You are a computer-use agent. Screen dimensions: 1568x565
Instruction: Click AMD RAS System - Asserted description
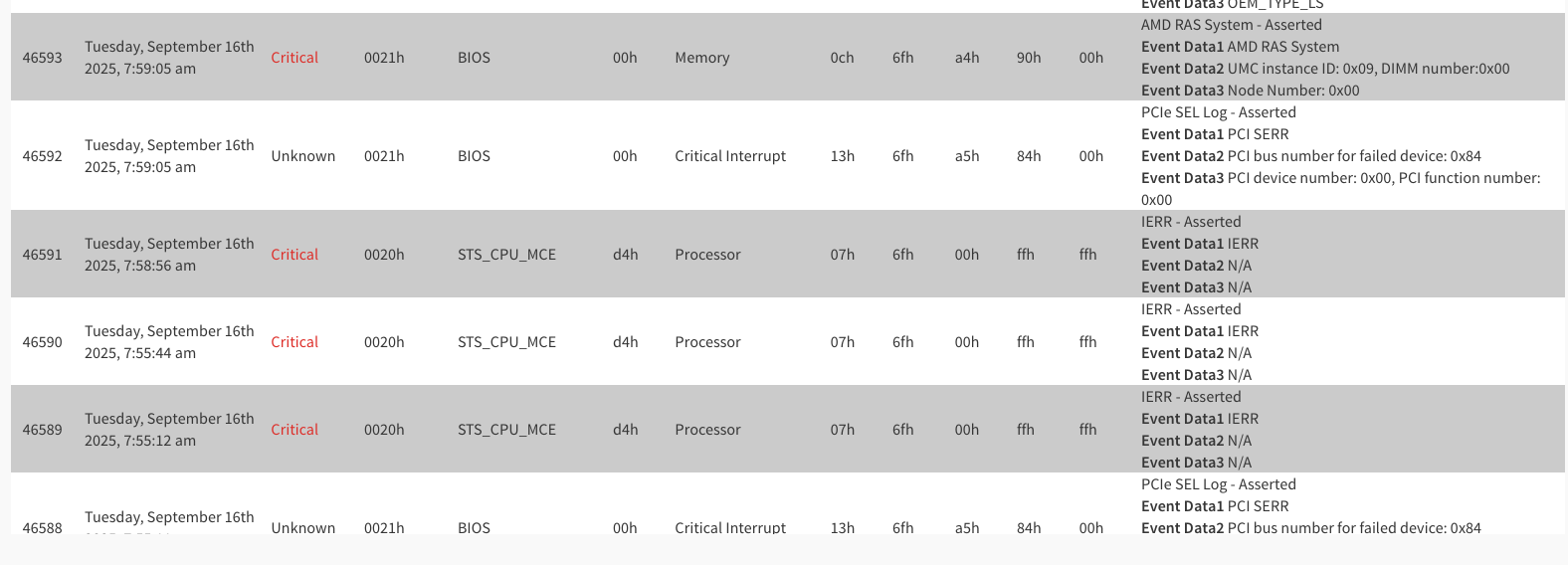pyautogui.click(x=1231, y=25)
